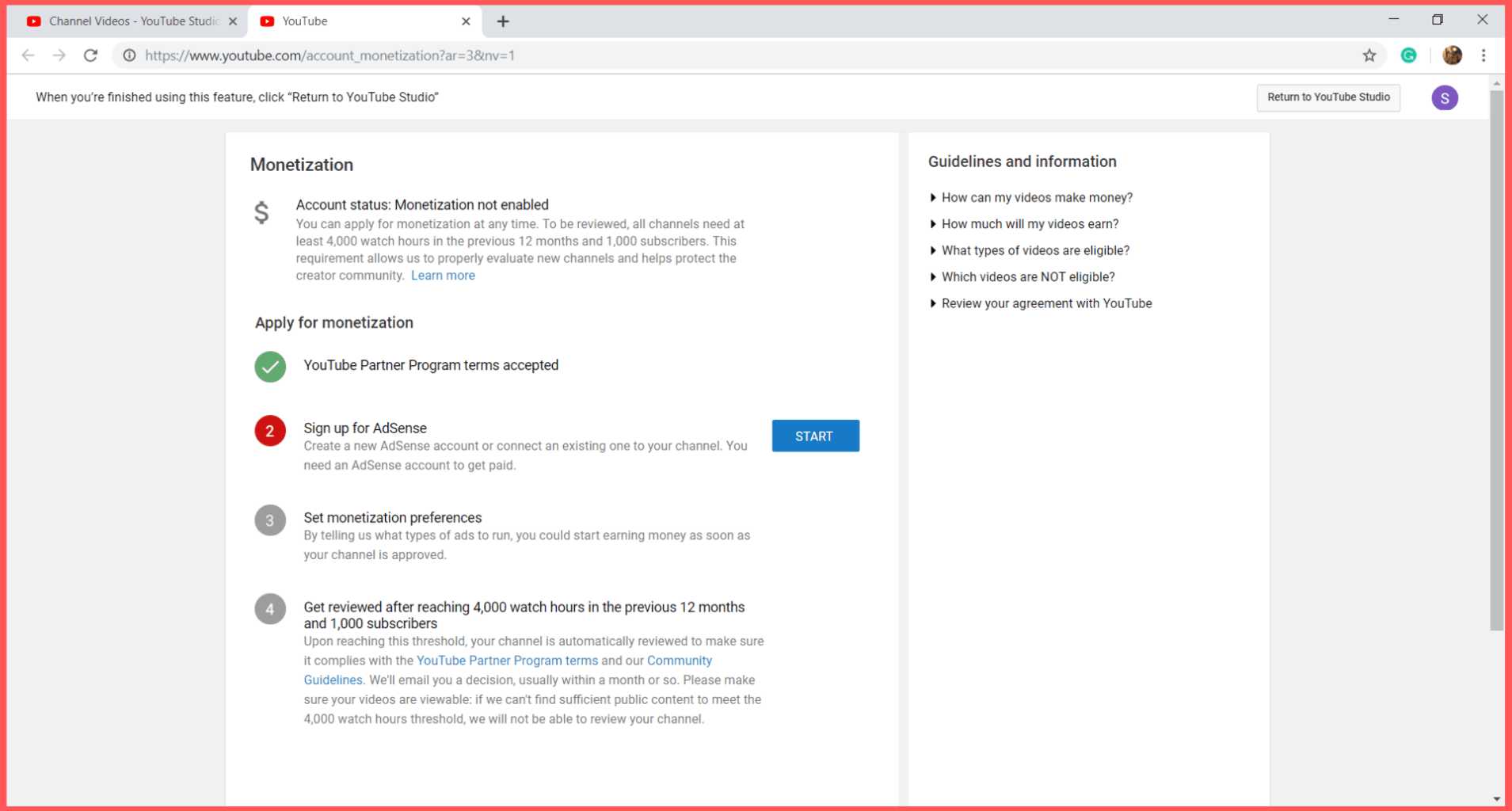Close the Channel Videos tab
1512x811 pixels.
(x=233, y=21)
